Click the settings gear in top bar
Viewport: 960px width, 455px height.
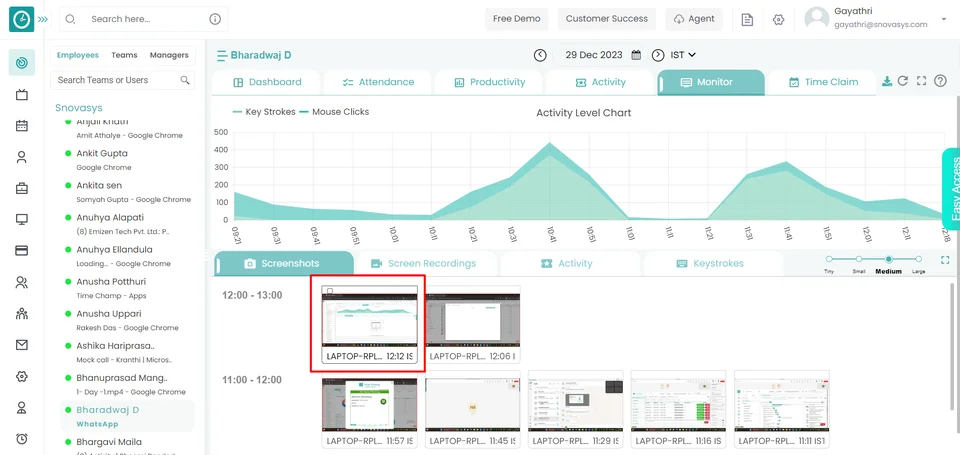779,19
